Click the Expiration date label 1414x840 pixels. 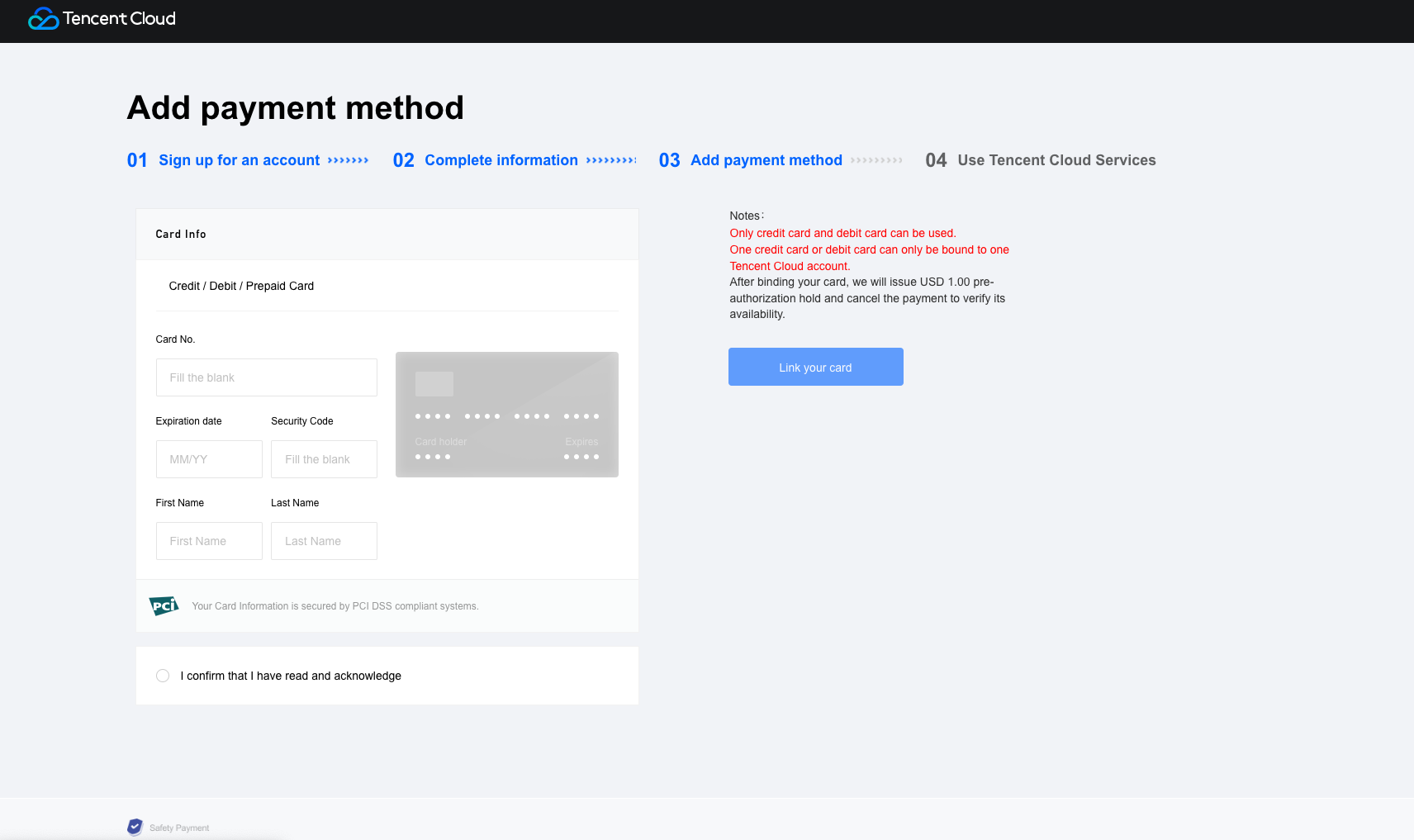tap(189, 421)
